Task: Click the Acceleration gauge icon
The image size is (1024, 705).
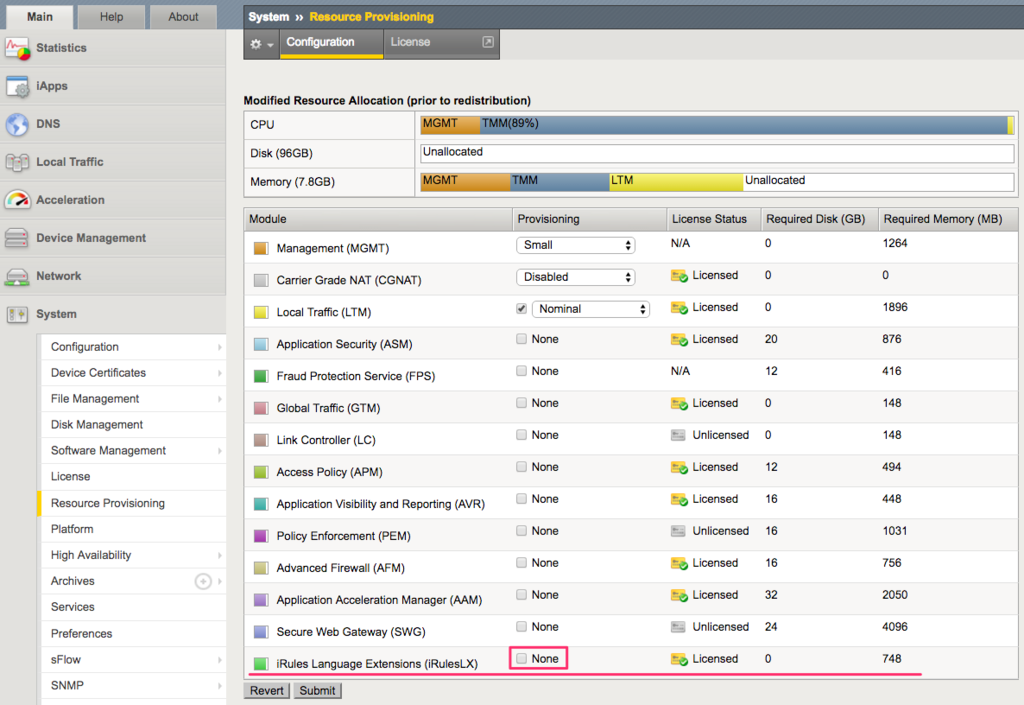Action: (18, 200)
